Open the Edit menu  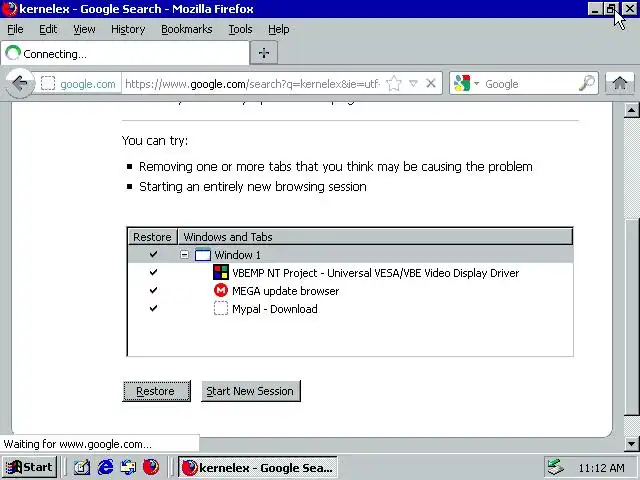point(48,29)
